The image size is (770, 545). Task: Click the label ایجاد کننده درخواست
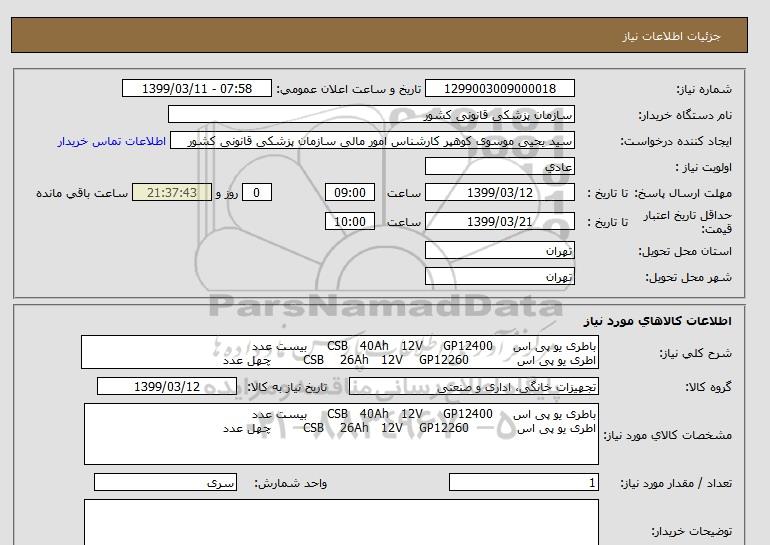tap(676, 141)
